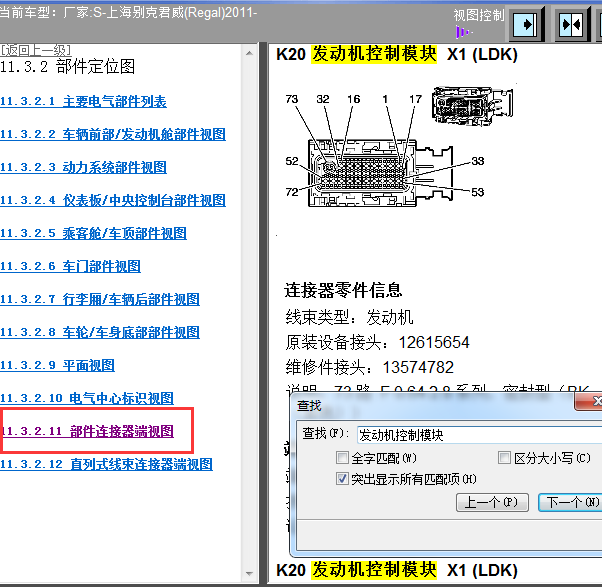The width and height of the screenshot is (602, 587).
Task: Toggle 全字匹配 checkbox in find dialog
Action: point(342,458)
